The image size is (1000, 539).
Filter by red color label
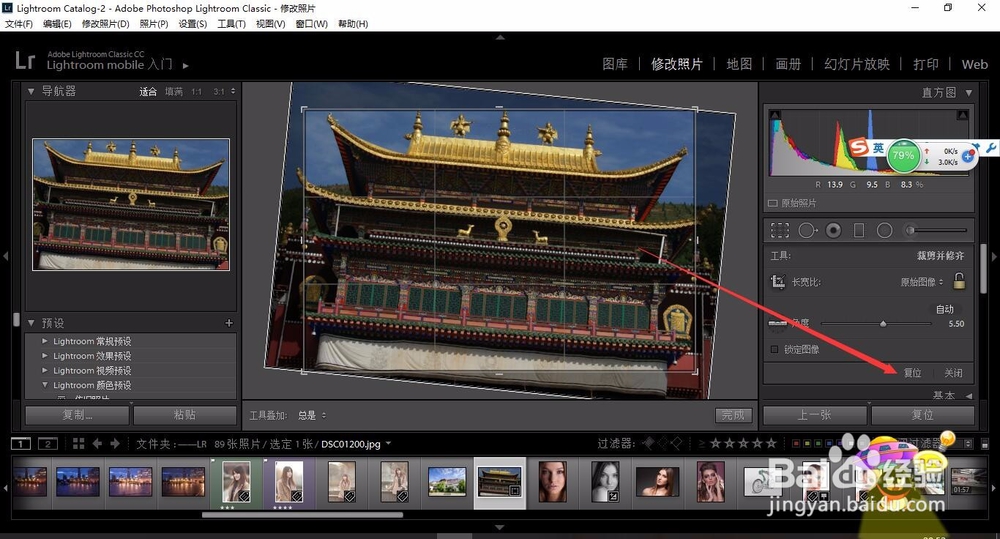(796, 443)
